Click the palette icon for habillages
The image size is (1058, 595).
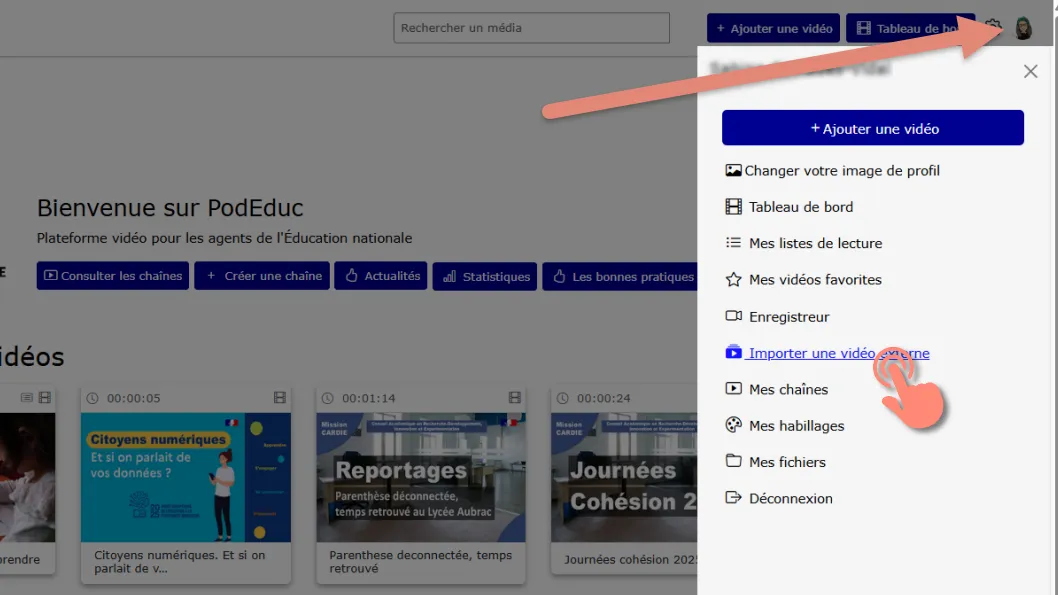click(733, 425)
